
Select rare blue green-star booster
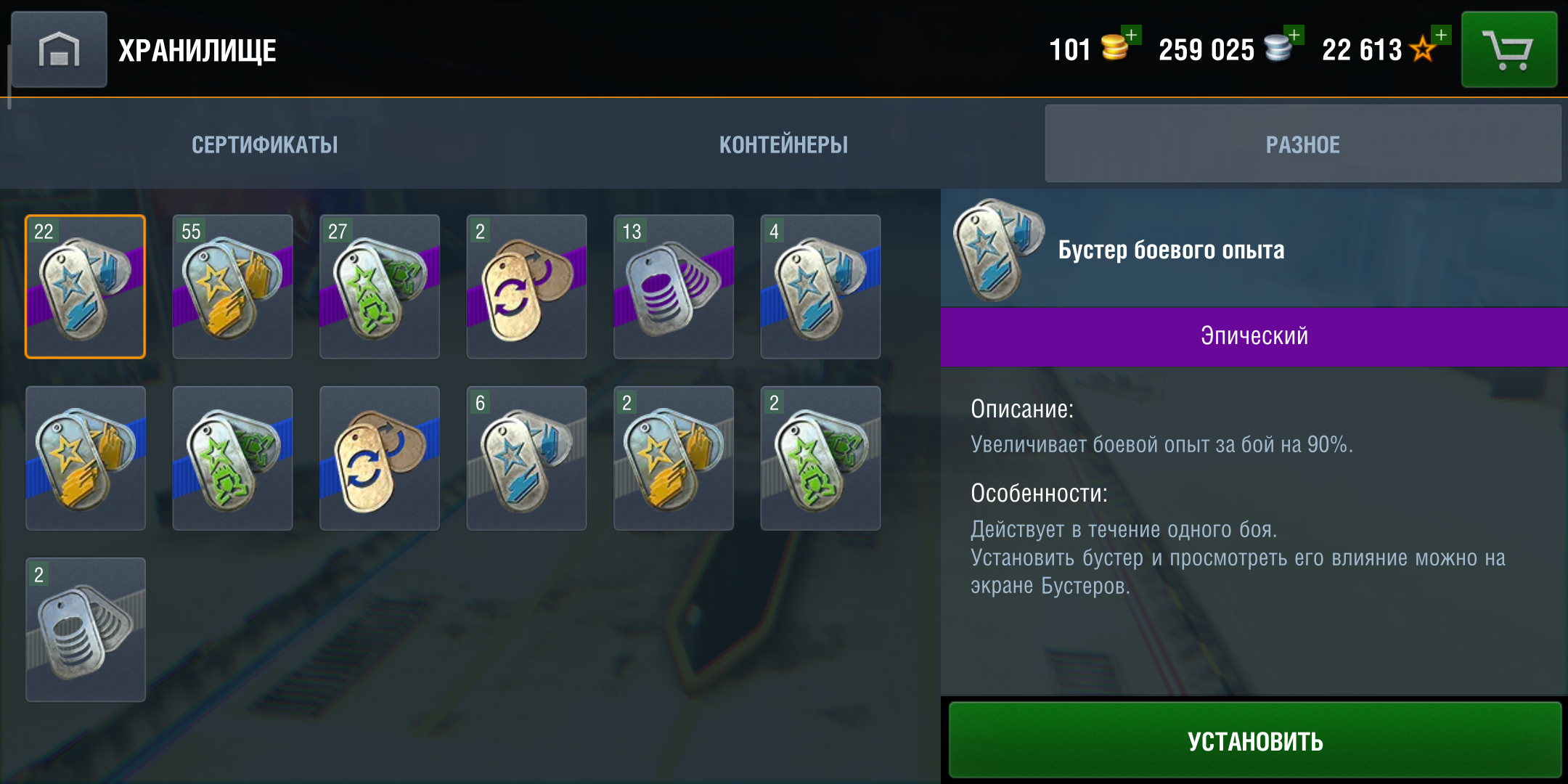coord(232,458)
